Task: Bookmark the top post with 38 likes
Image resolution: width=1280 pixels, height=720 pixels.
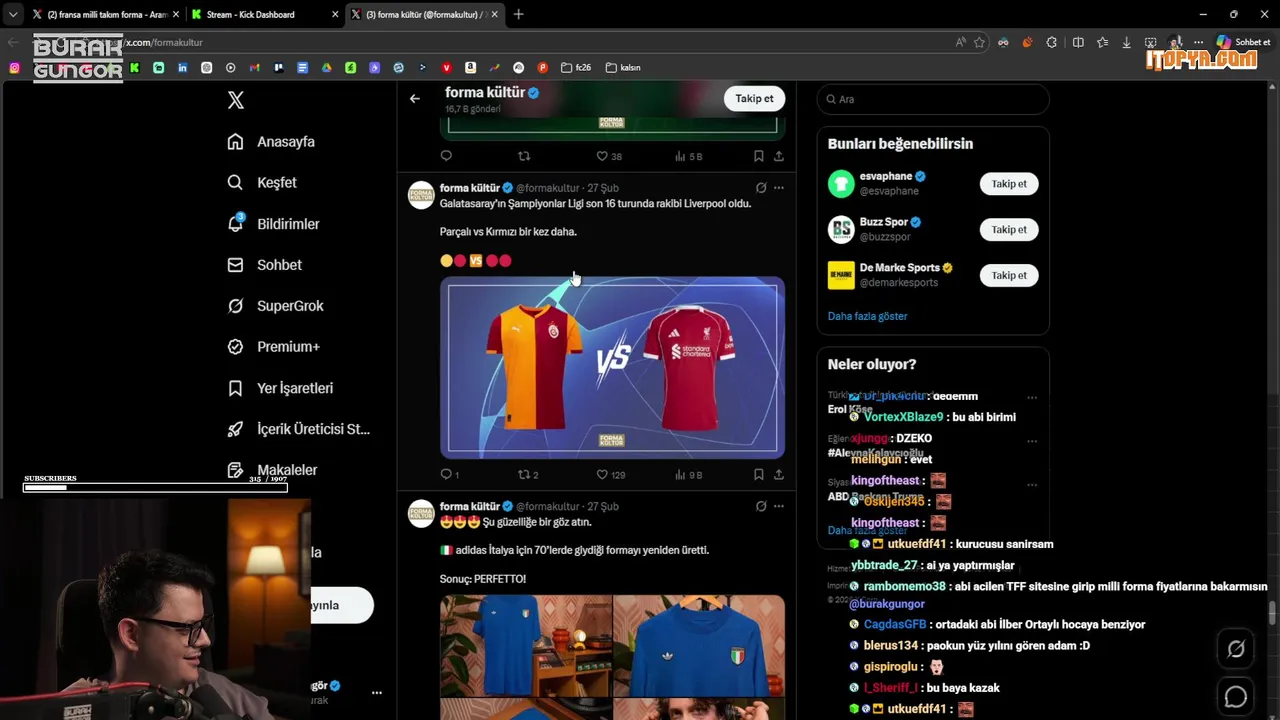Action: pyautogui.click(x=759, y=156)
